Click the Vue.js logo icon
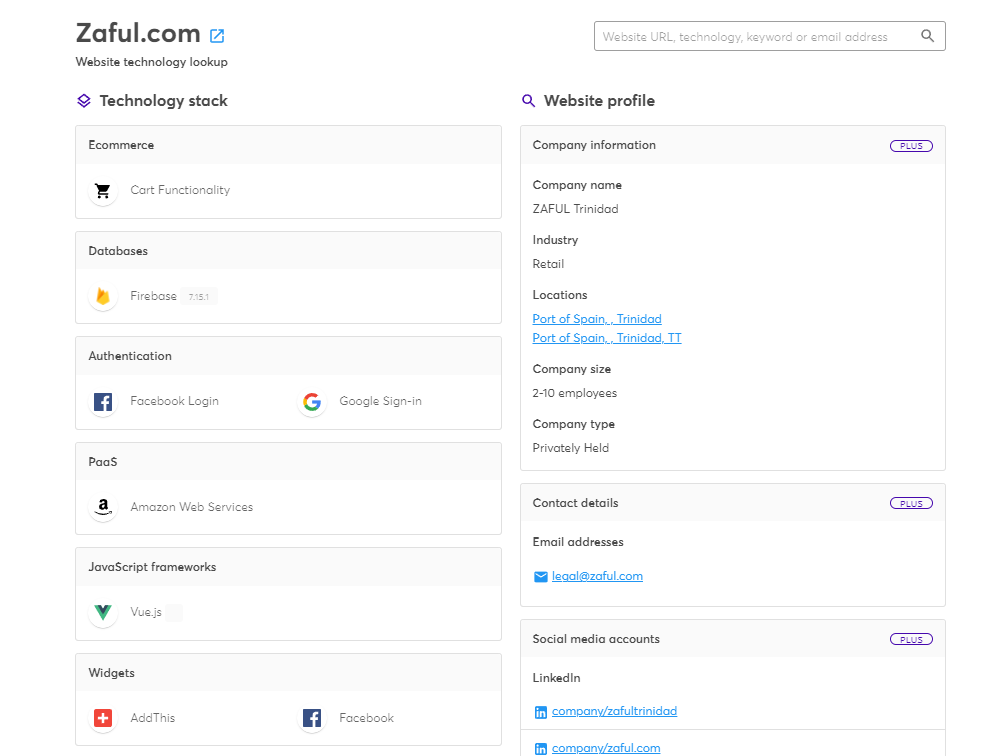Screen dimensions: 994x756 103,613
